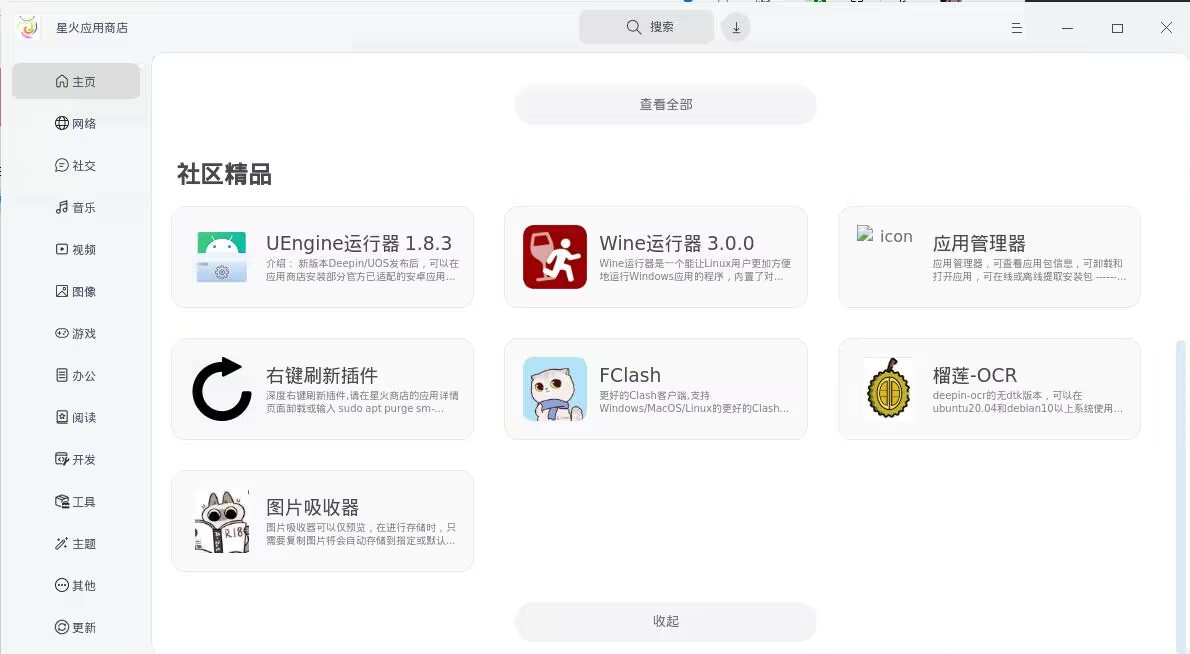This screenshot has width=1190, height=654.
Task: Open the 主题 themes category
Action: click(76, 544)
